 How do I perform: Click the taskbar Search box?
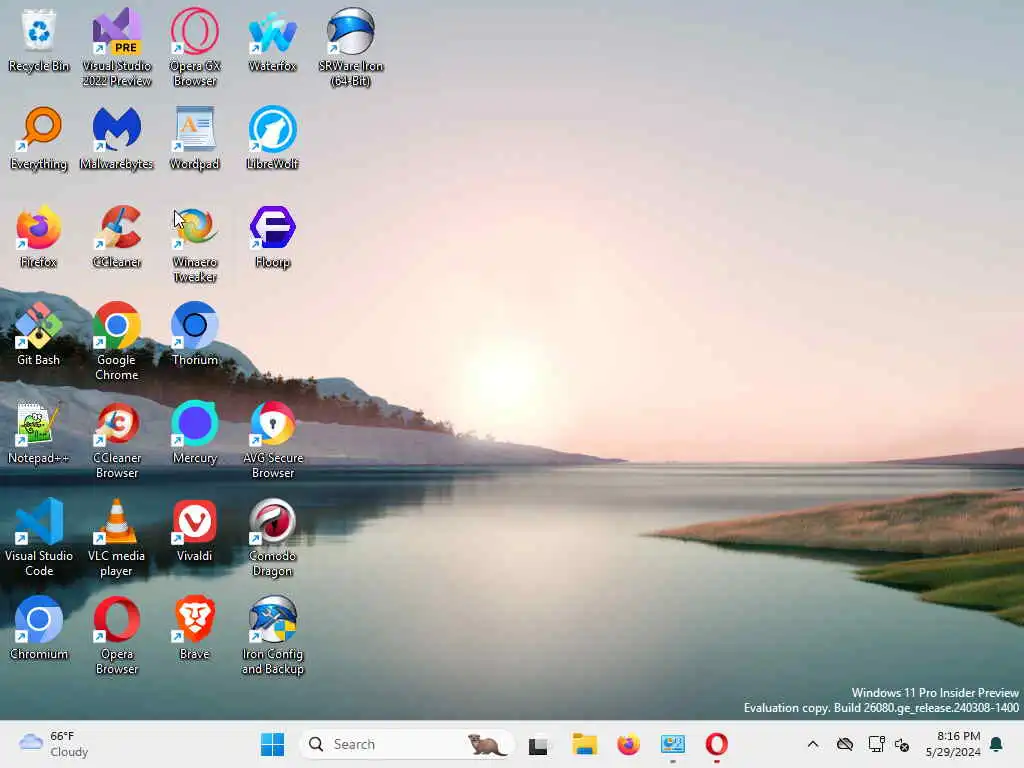406,744
